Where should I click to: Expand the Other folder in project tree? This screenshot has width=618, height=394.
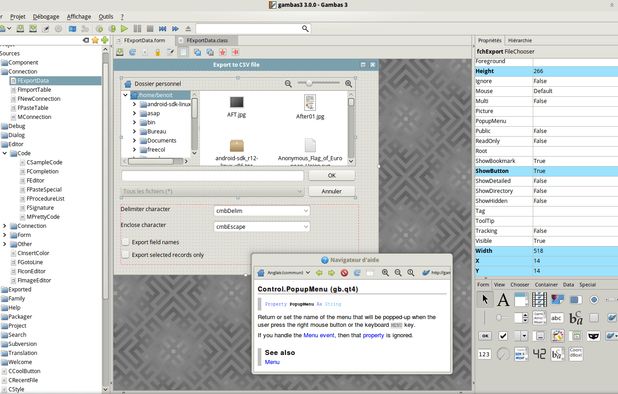coord(5,244)
